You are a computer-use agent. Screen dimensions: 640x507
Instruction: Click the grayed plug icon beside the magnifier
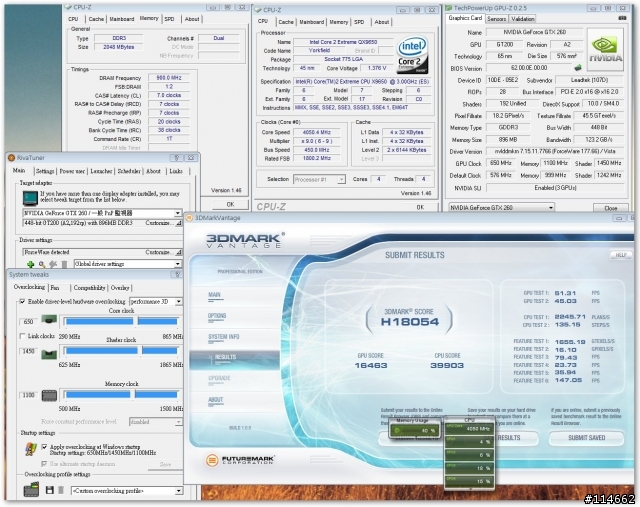[x=53, y=265]
